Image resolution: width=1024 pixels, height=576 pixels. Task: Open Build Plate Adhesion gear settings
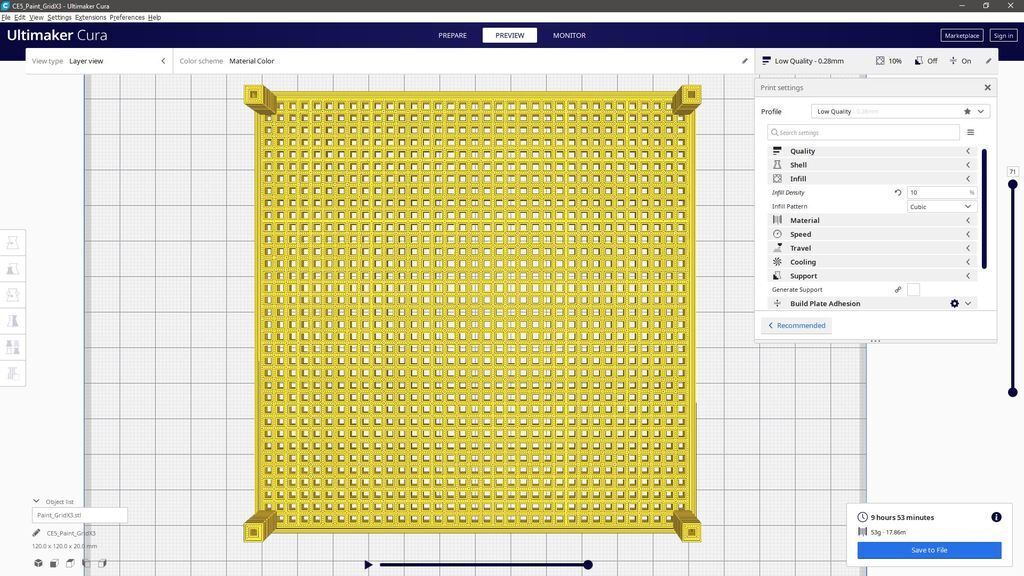pos(955,303)
